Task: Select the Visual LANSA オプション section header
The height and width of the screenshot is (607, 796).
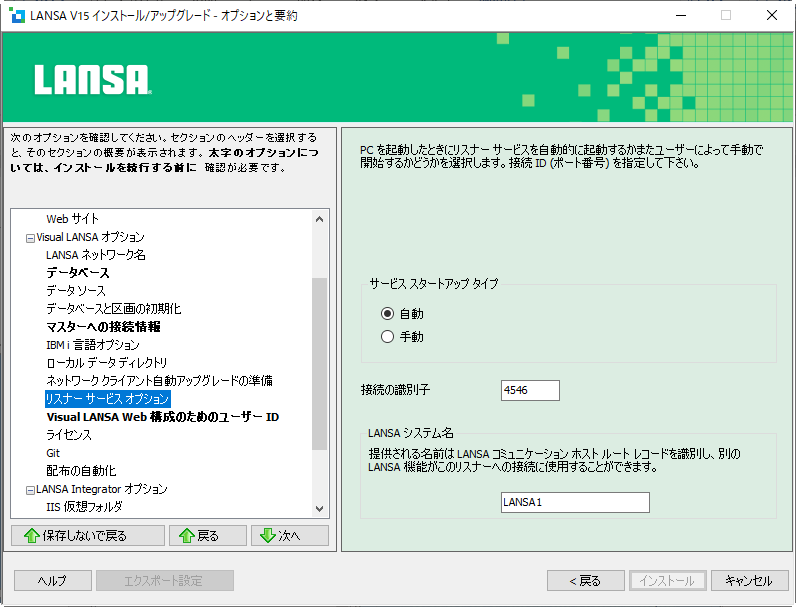Action: pos(90,237)
